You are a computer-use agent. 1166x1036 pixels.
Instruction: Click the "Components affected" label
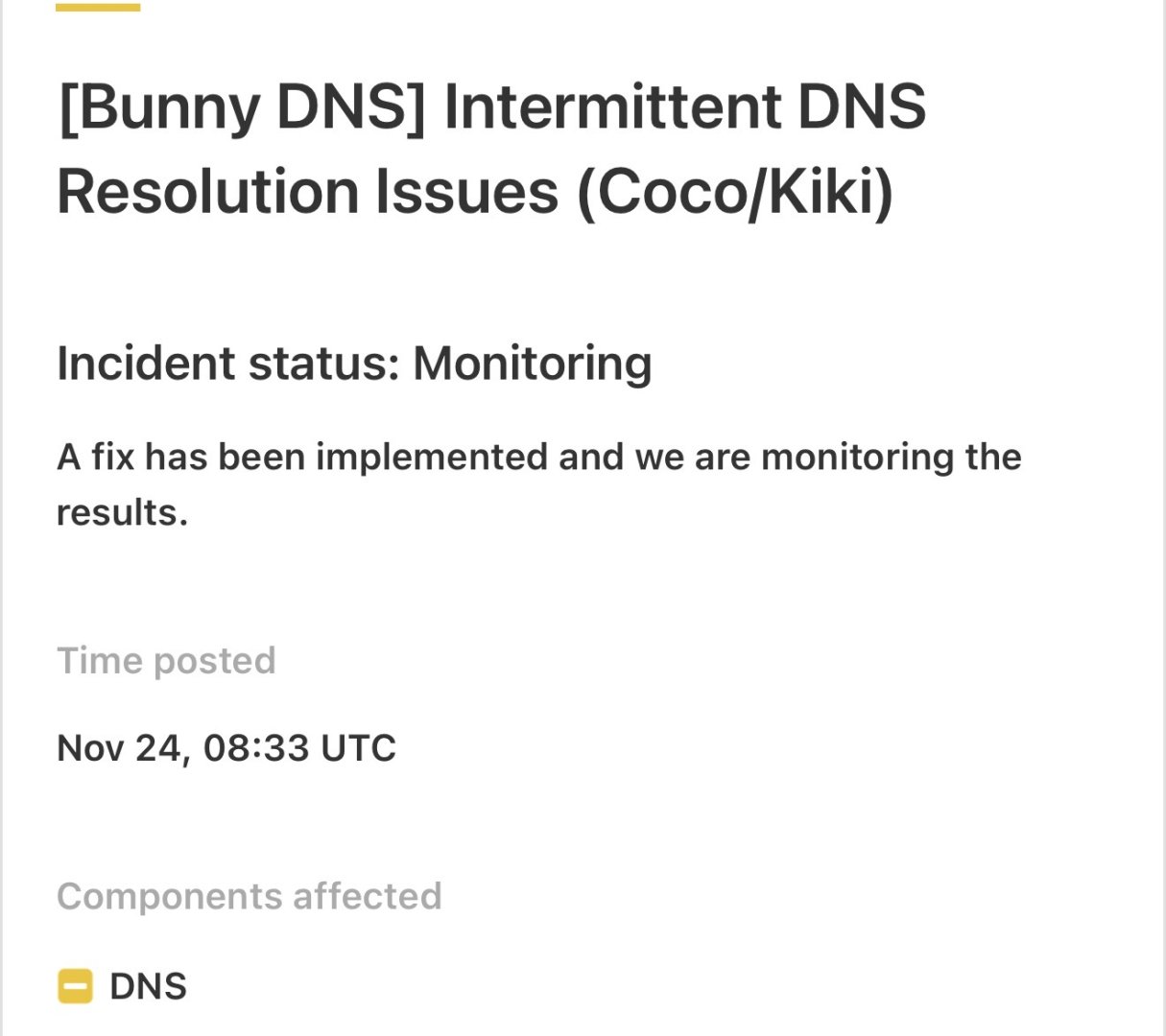[x=249, y=896]
